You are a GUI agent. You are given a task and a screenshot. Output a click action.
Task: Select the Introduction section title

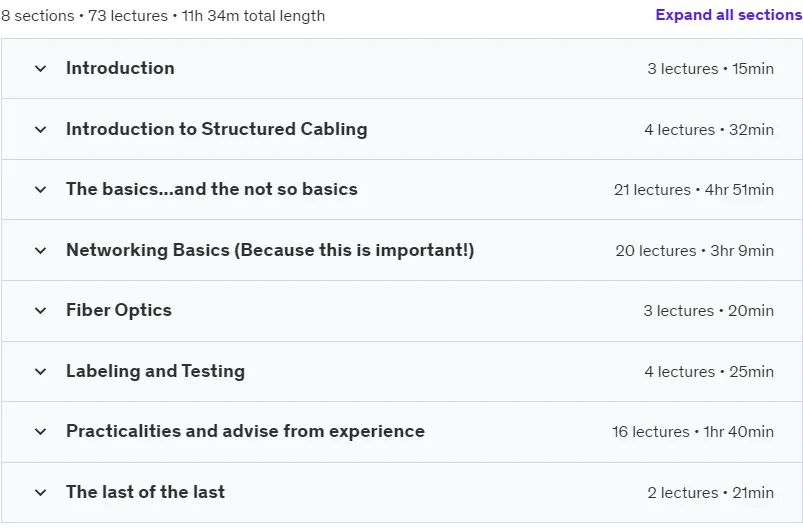[x=120, y=68]
